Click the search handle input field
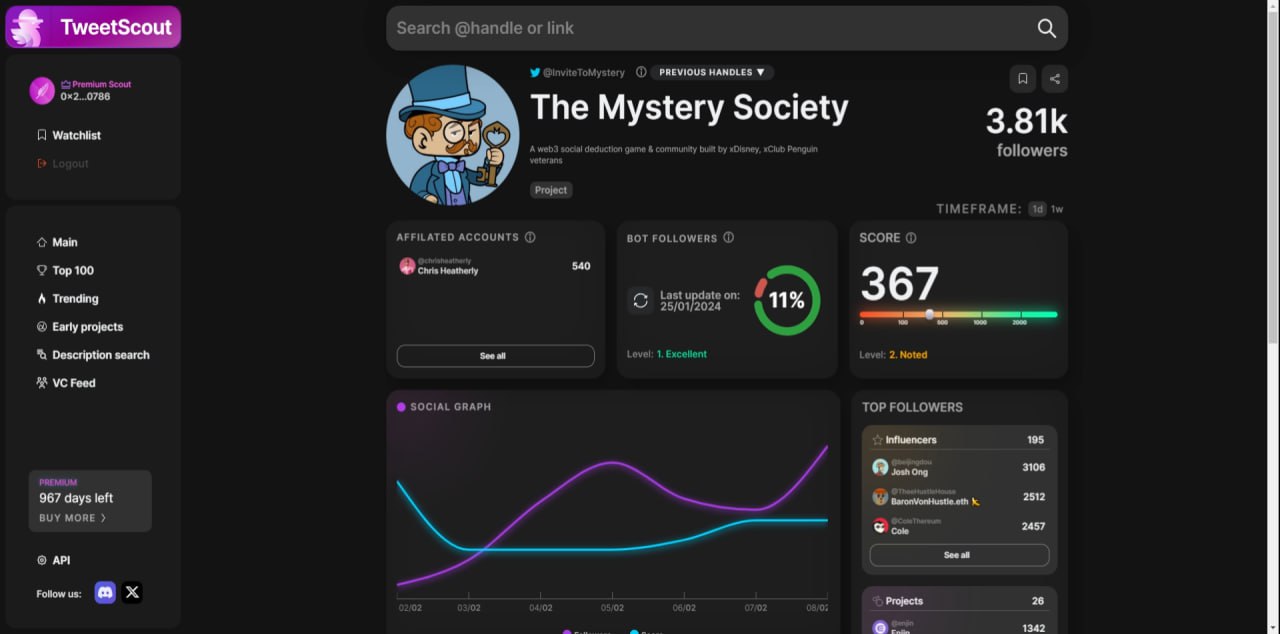1280x634 pixels. click(x=710, y=28)
